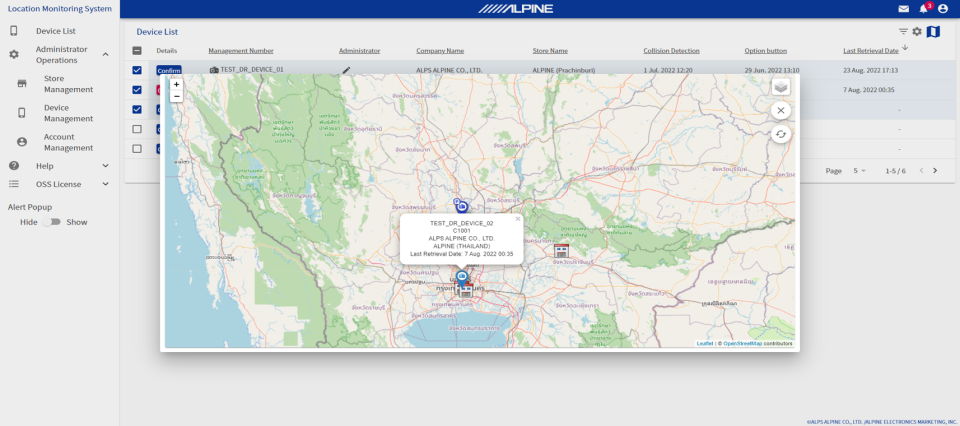This screenshot has height=426, width=960.
Task: Click the 'Location Monitoring System' title
Action: point(59,9)
